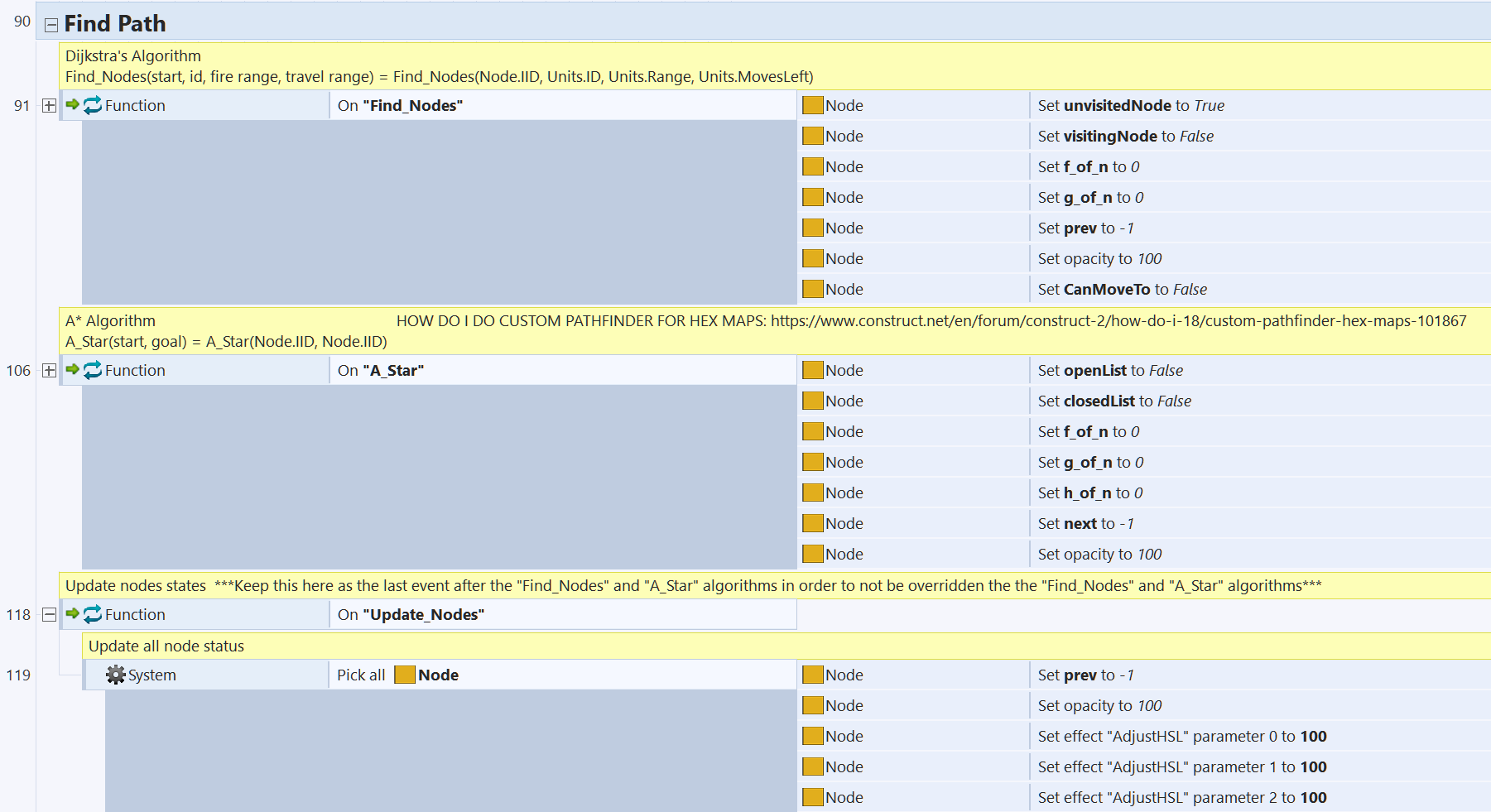Image resolution: width=1491 pixels, height=812 pixels.
Task: Expand the A_Star function event
Action: 49,371
